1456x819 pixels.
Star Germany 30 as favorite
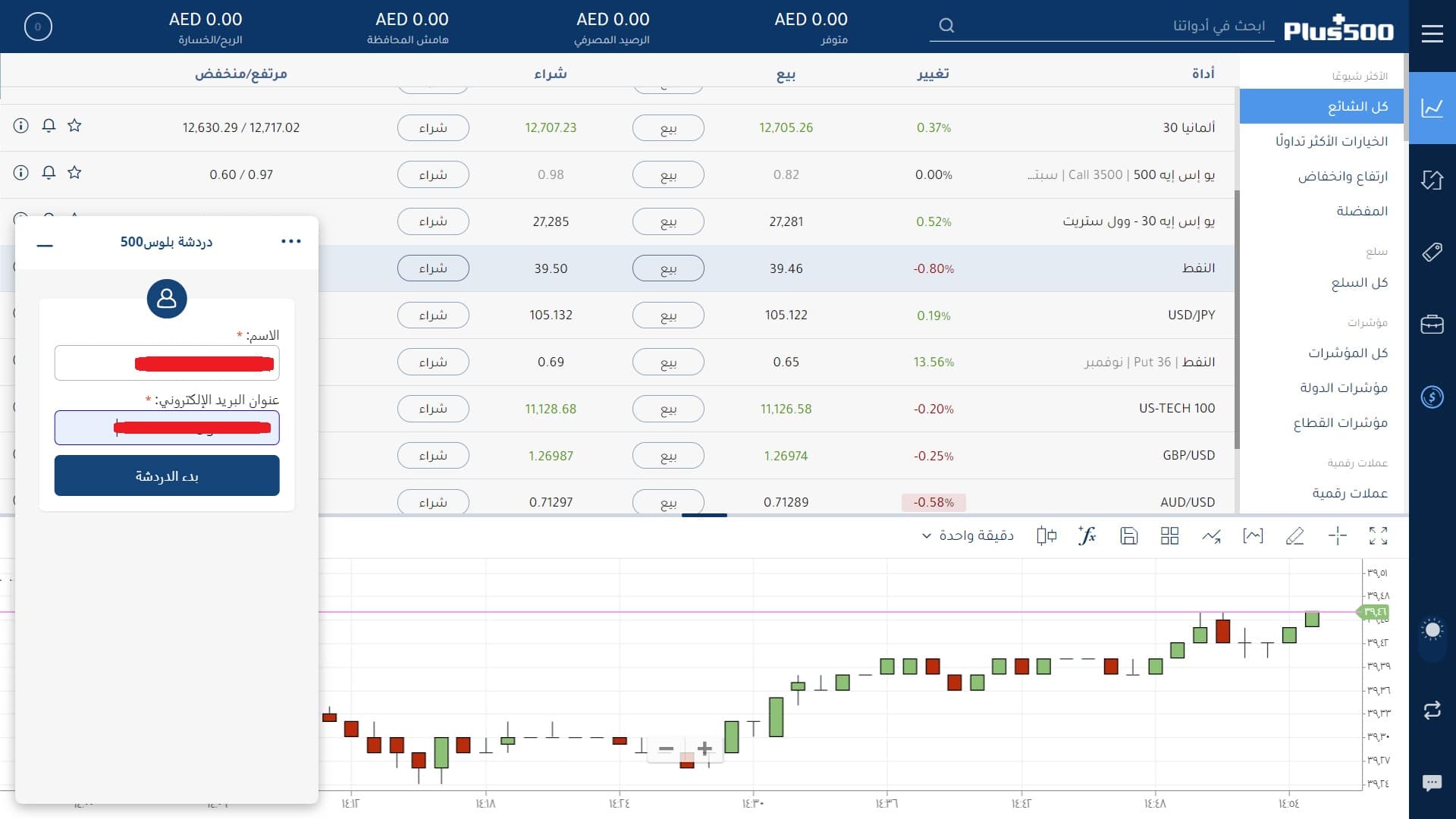[74, 126]
